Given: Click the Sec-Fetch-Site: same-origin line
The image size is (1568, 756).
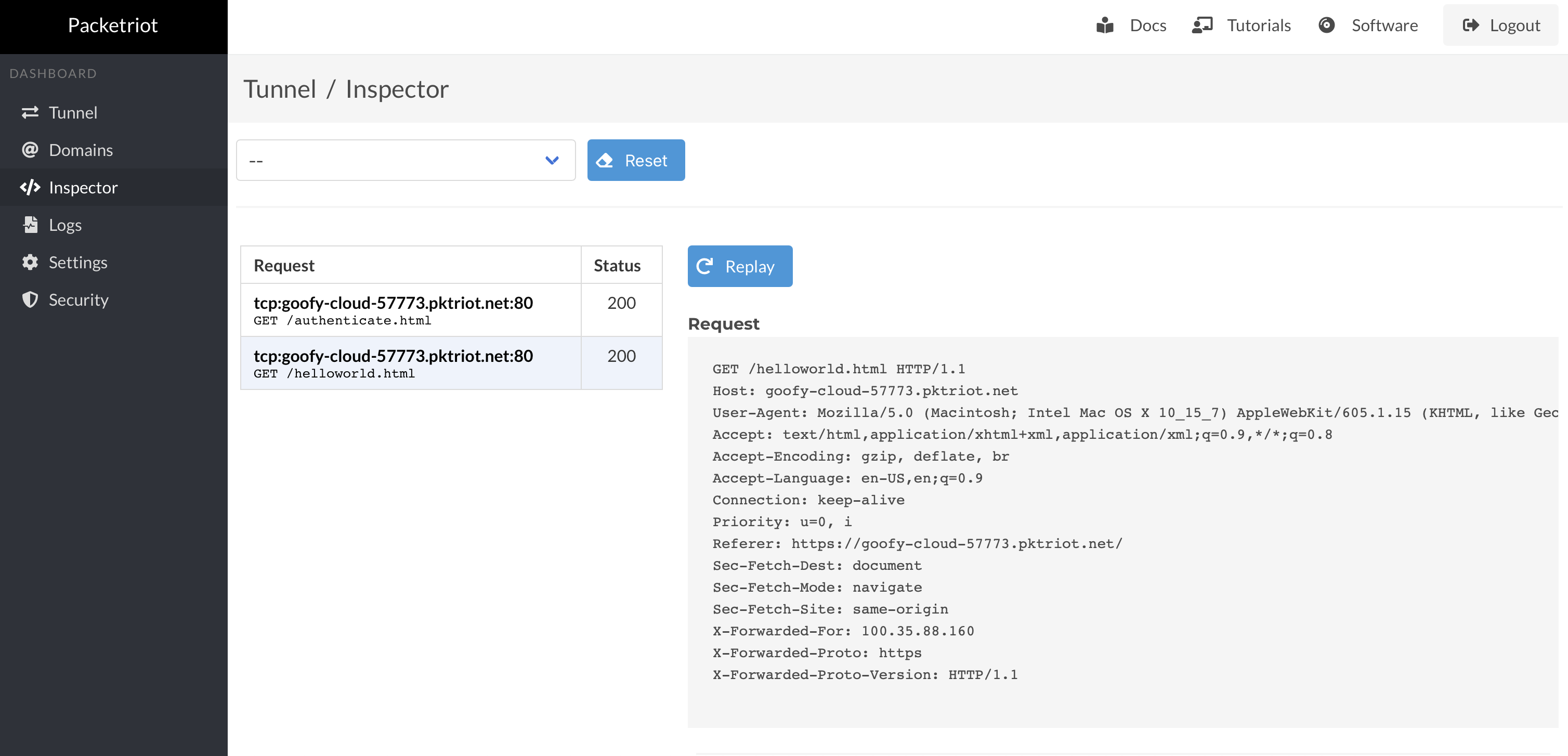Looking at the screenshot, I should click(830, 610).
